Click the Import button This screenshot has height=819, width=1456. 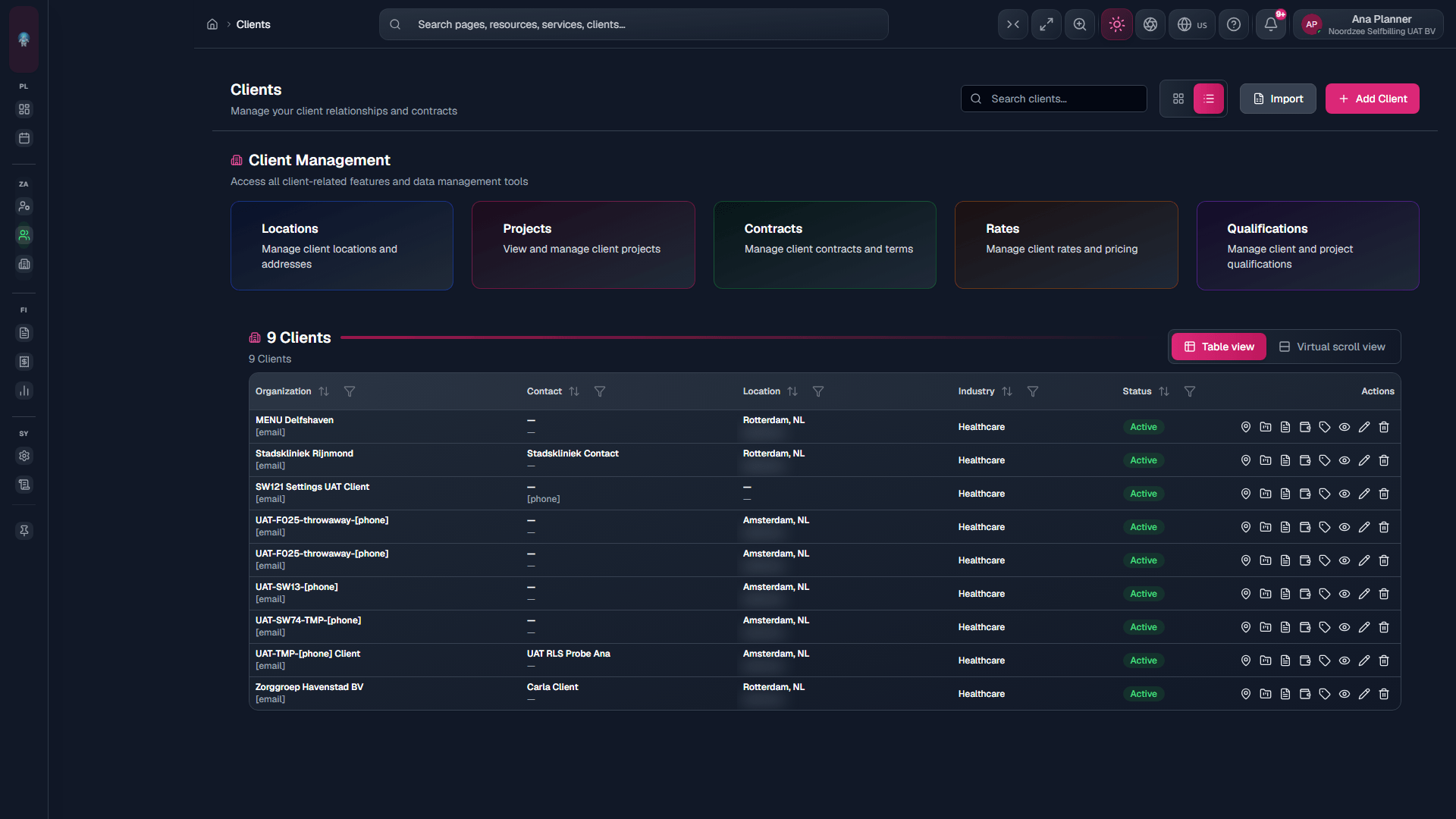(x=1278, y=99)
